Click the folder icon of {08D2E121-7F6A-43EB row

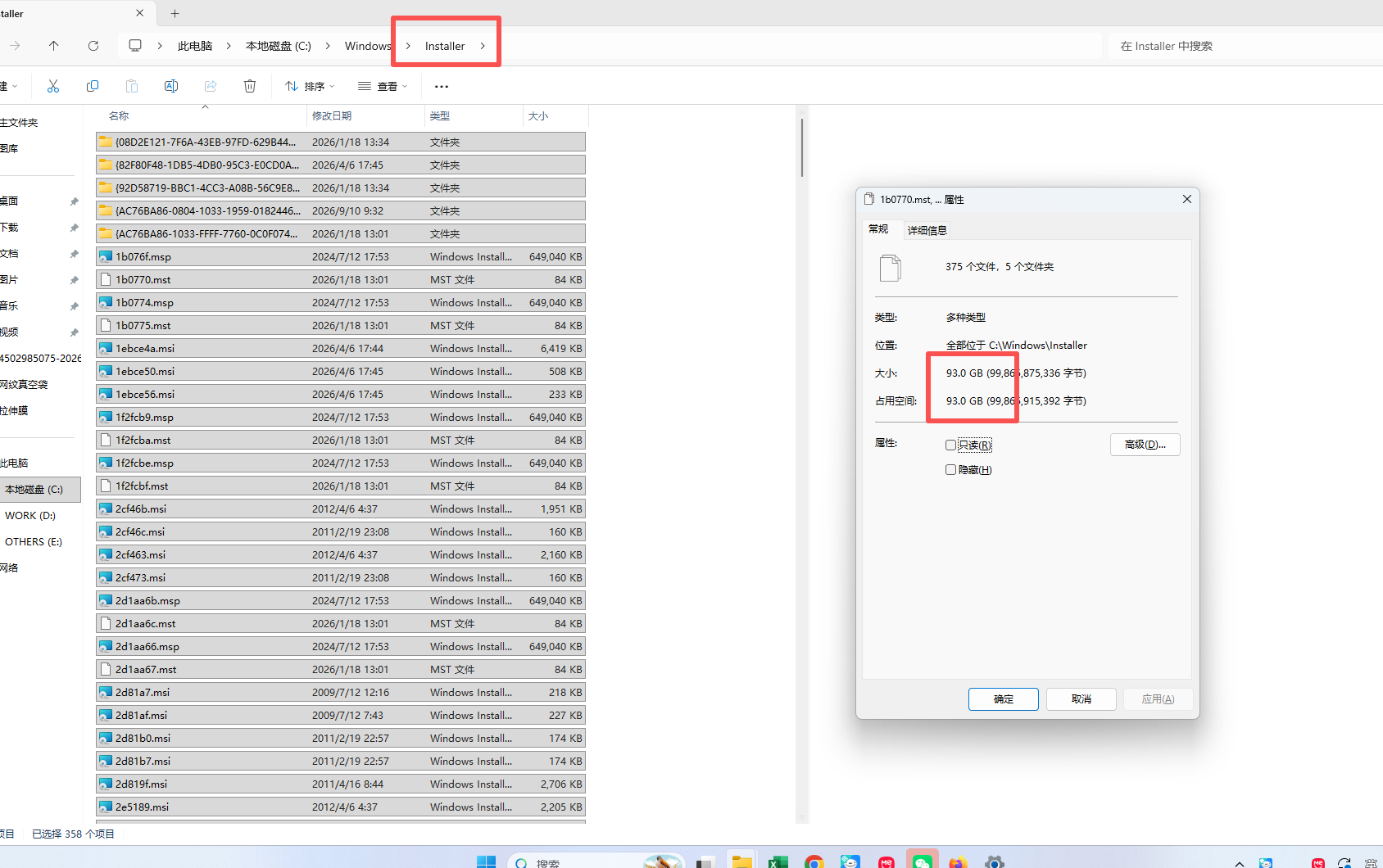106,142
